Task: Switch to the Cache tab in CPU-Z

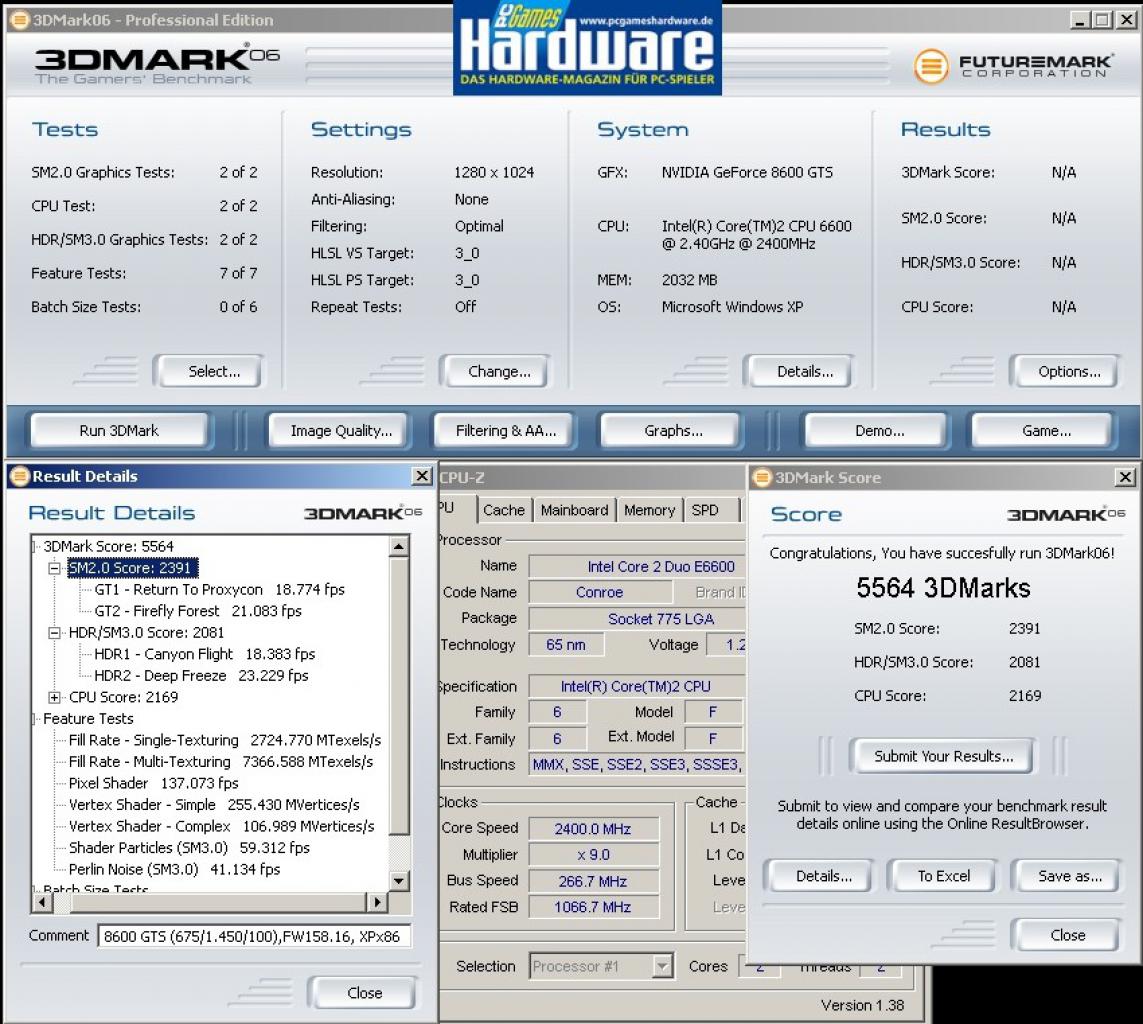Action: (x=504, y=510)
